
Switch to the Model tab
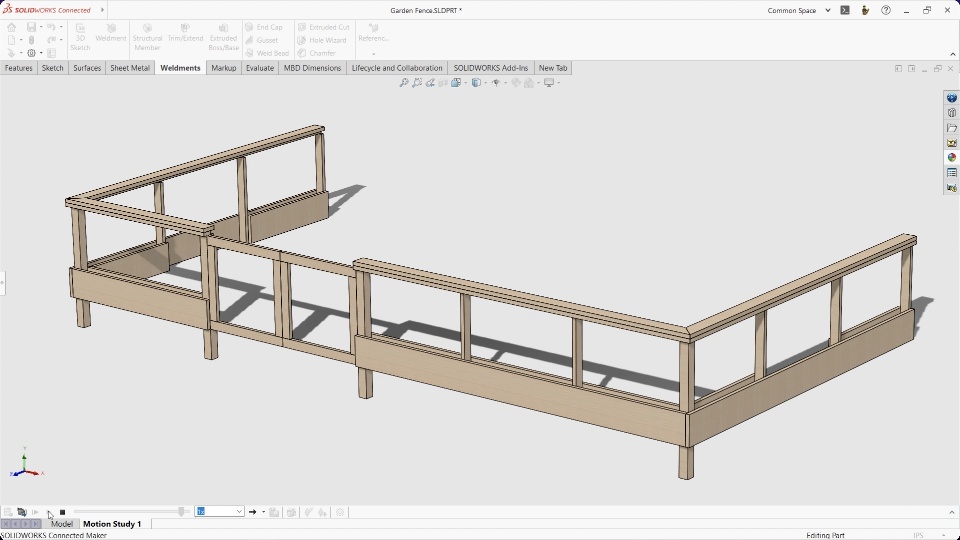click(x=62, y=524)
